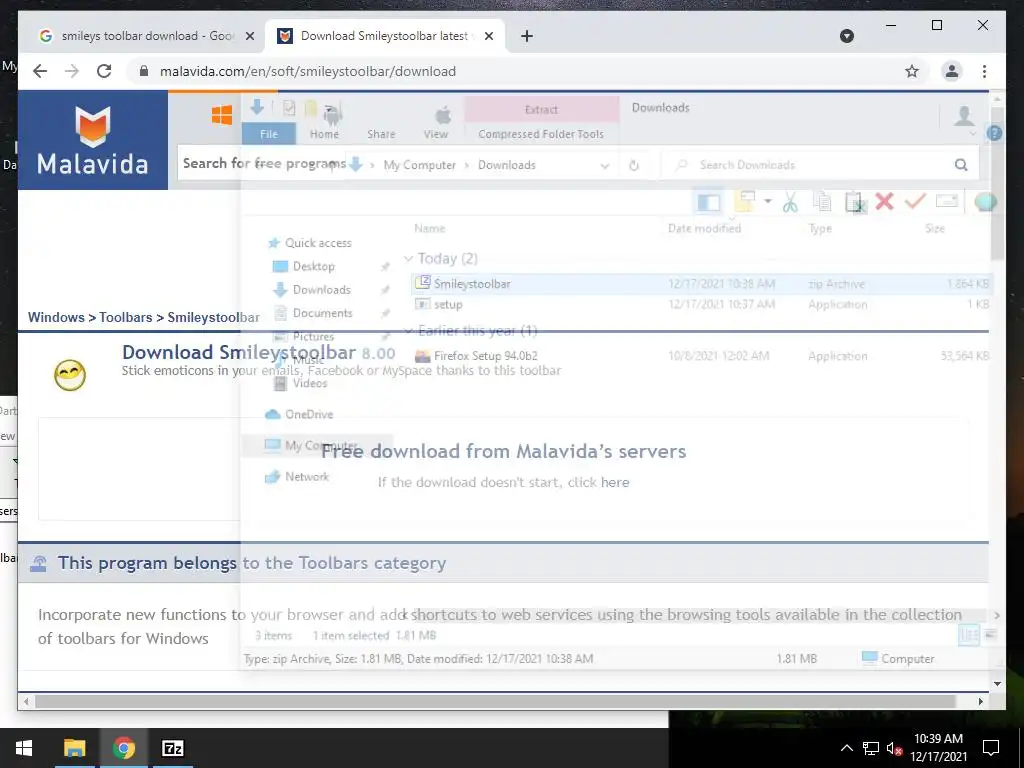Open 7-Zip from the taskbar

tap(173, 748)
